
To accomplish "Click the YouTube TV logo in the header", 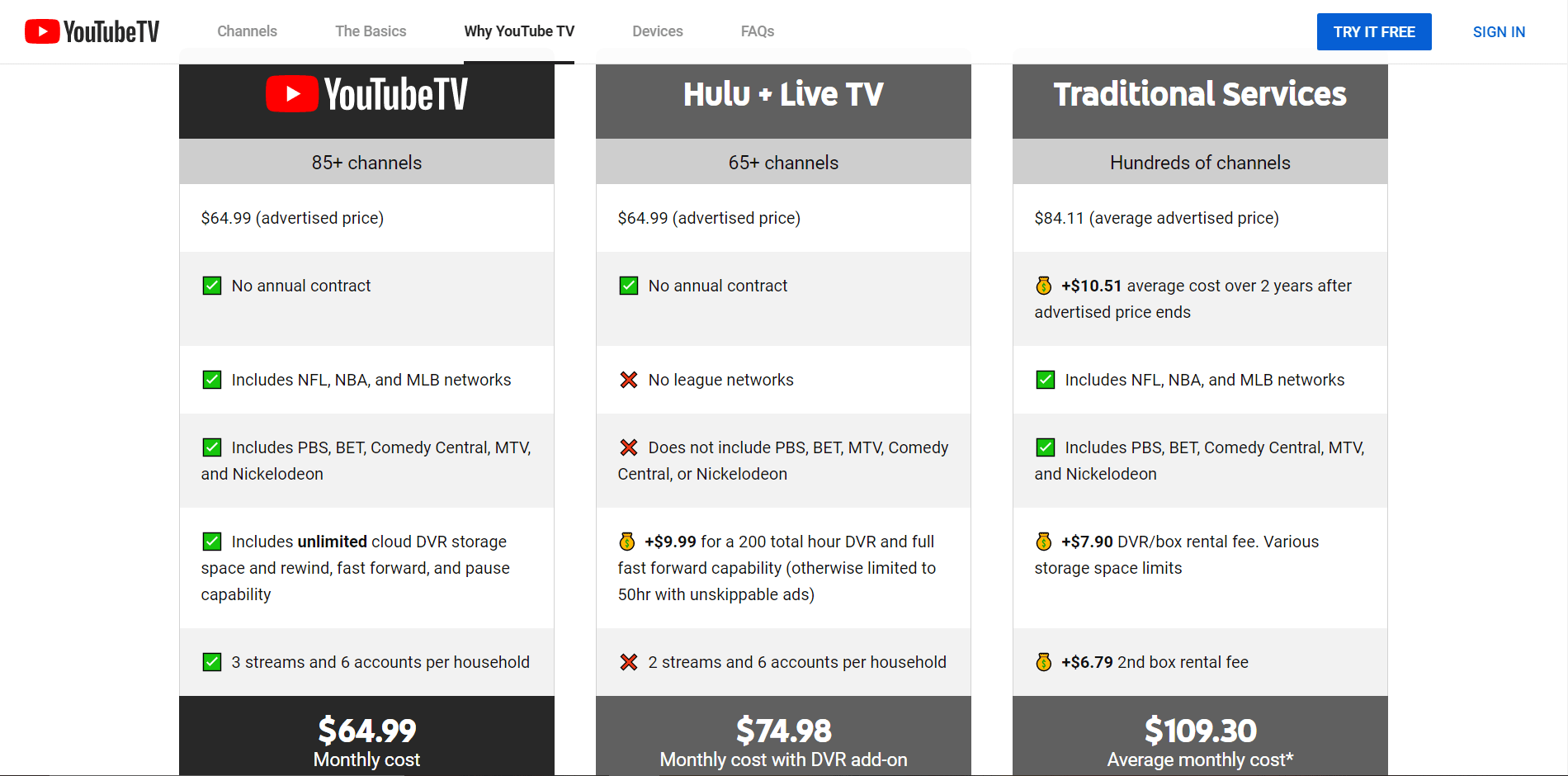I will click(x=91, y=31).
